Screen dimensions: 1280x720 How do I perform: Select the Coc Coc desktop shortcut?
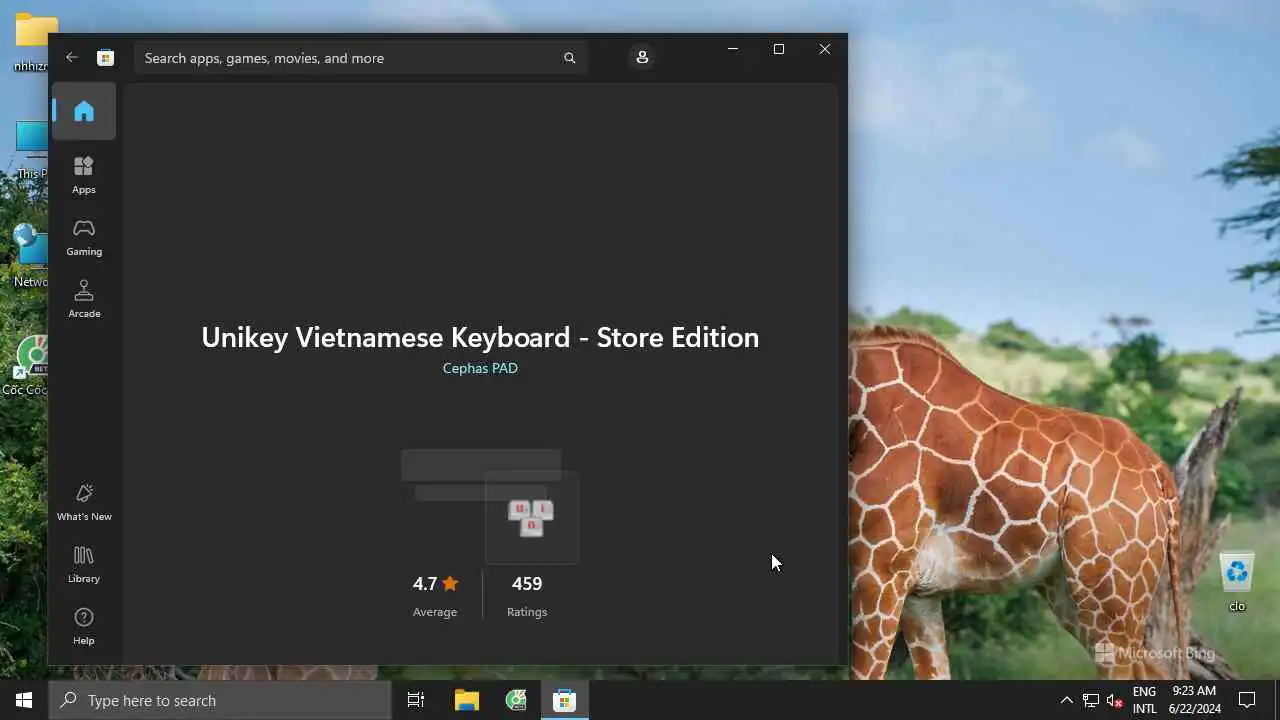[x=27, y=366]
